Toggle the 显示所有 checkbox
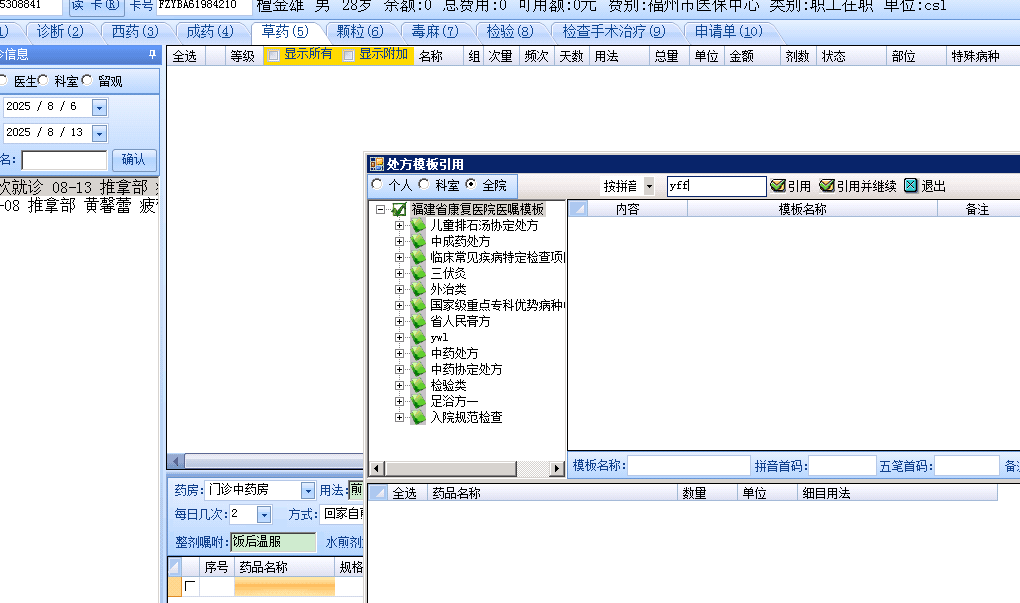1020x603 pixels. [274, 56]
